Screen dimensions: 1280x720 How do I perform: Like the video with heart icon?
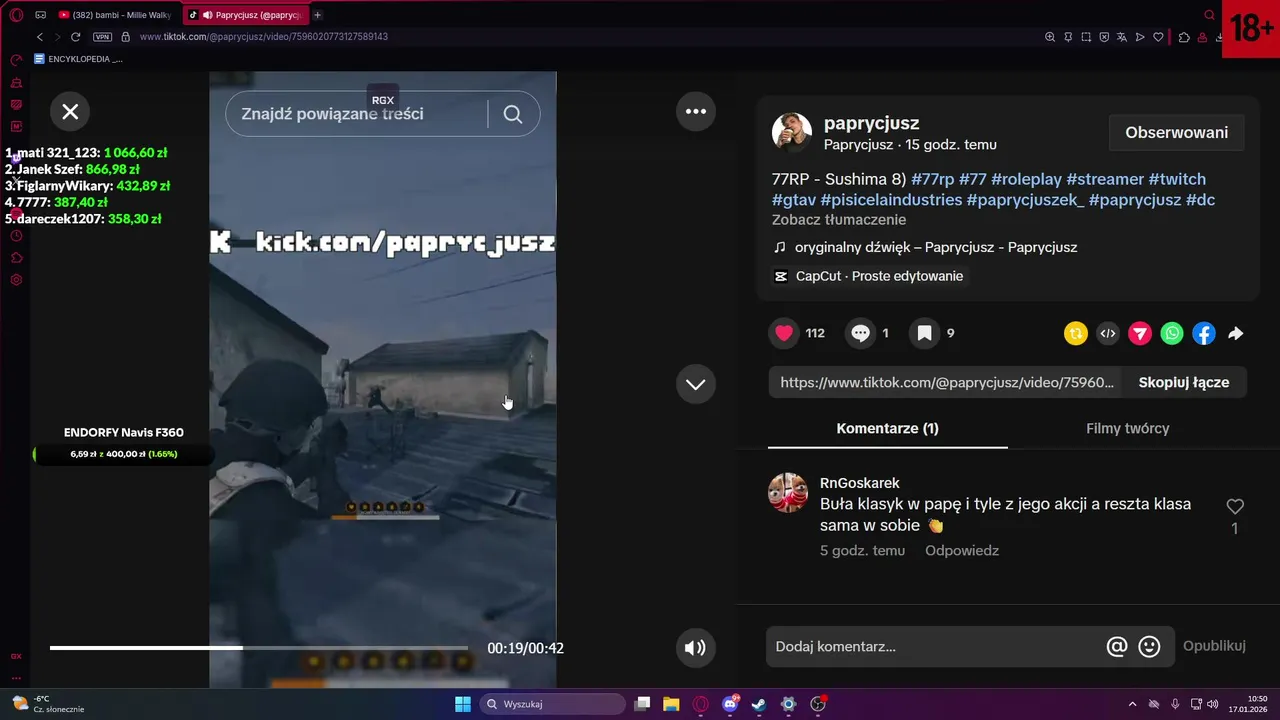pos(784,333)
